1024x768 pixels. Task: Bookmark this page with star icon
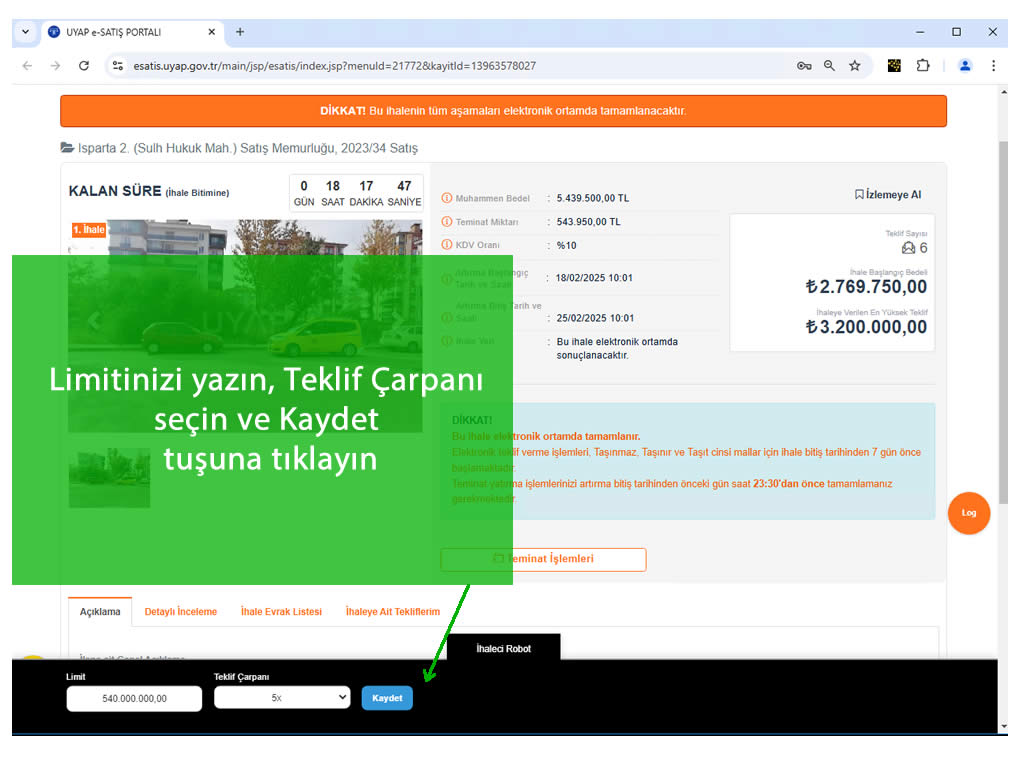point(855,66)
